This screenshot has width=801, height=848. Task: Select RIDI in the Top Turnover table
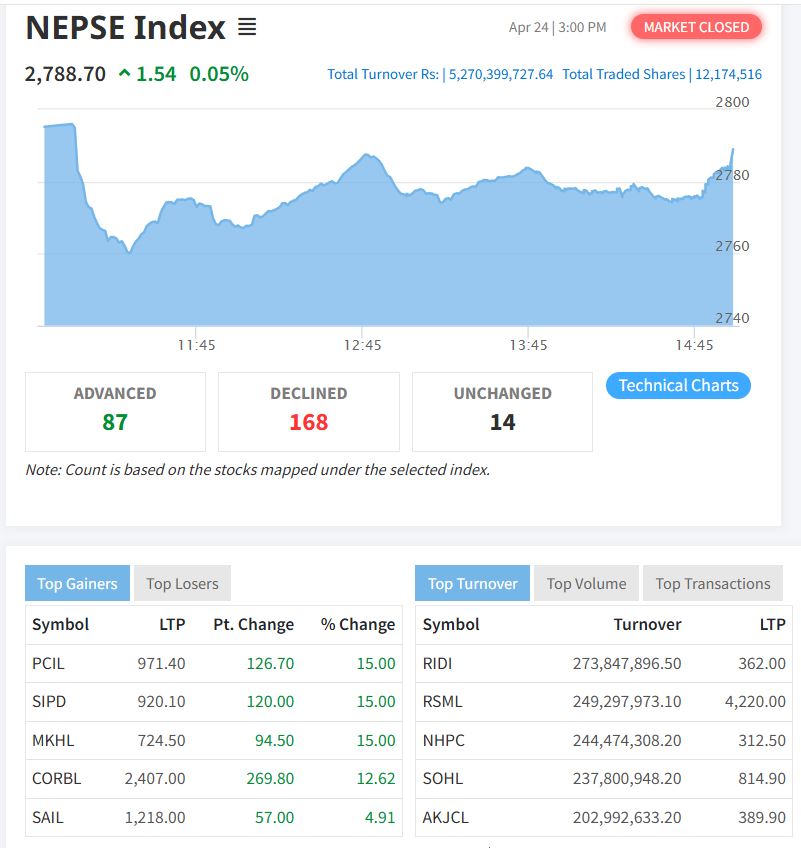coord(438,663)
